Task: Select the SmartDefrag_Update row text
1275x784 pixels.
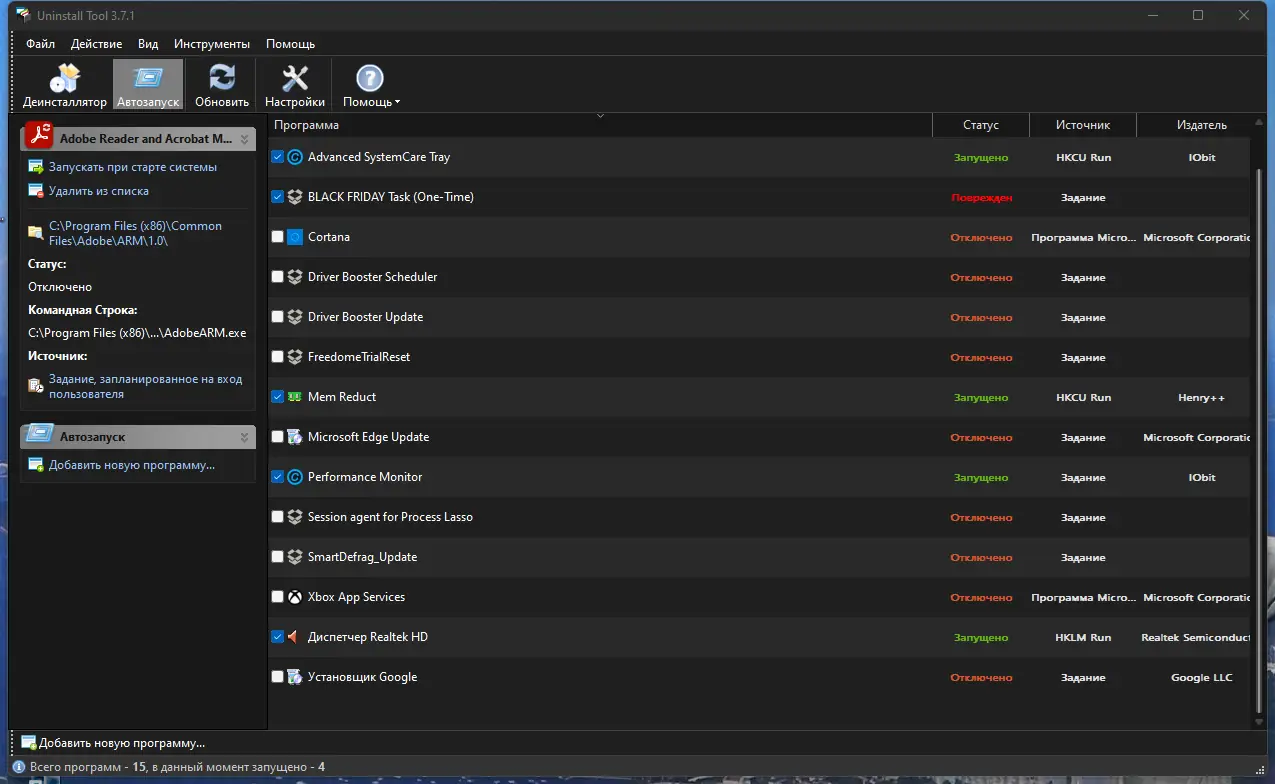Action: [x=362, y=557]
